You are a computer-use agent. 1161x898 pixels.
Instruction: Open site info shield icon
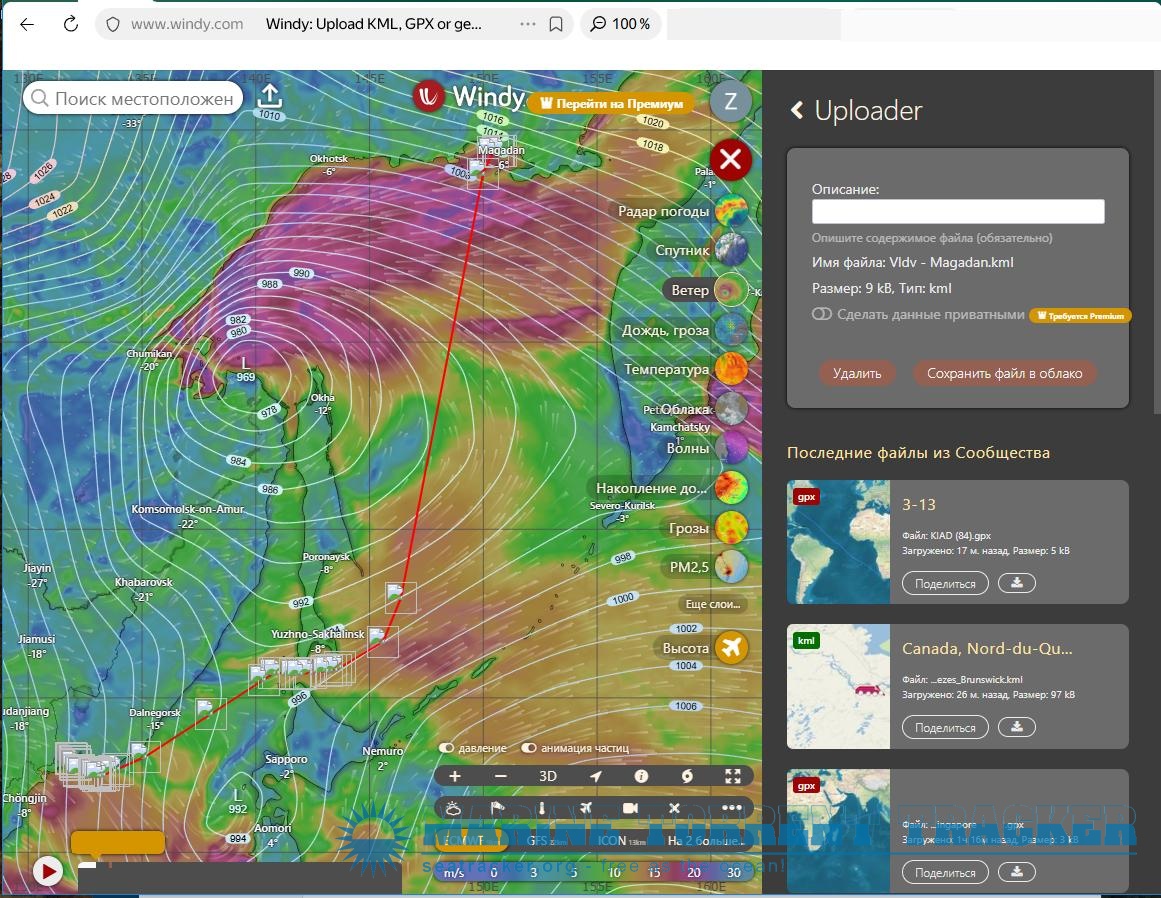113,24
